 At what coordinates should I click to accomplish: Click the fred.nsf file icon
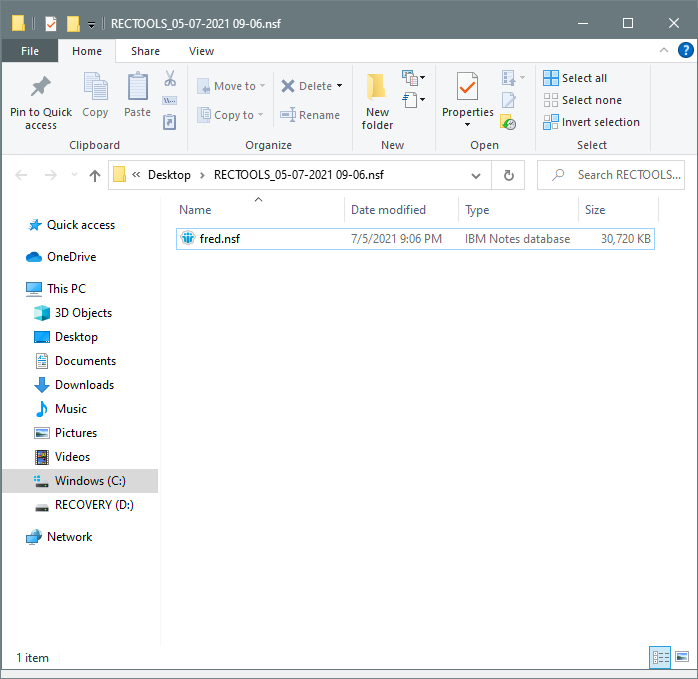point(188,238)
